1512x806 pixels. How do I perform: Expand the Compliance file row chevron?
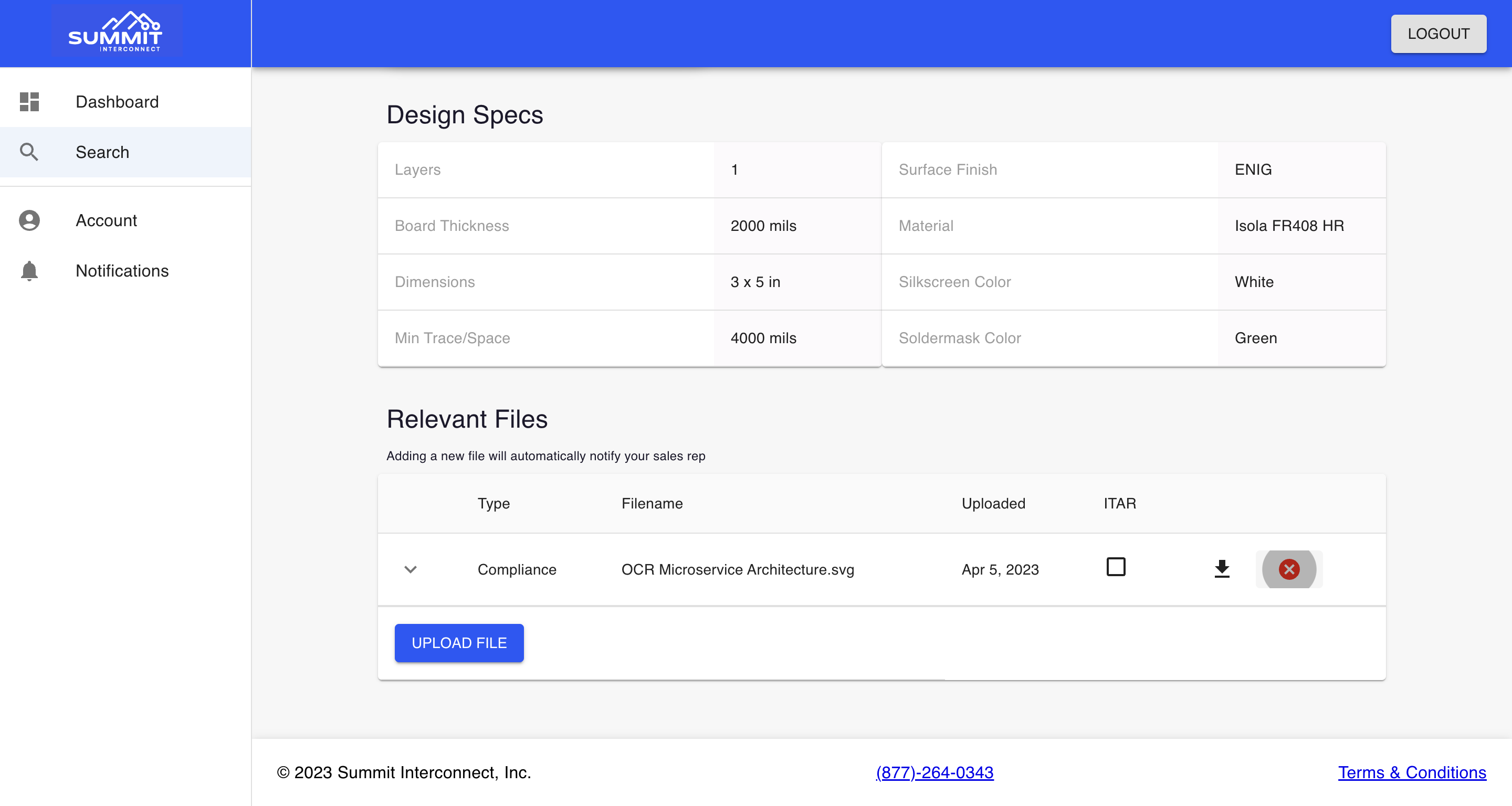(410, 569)
